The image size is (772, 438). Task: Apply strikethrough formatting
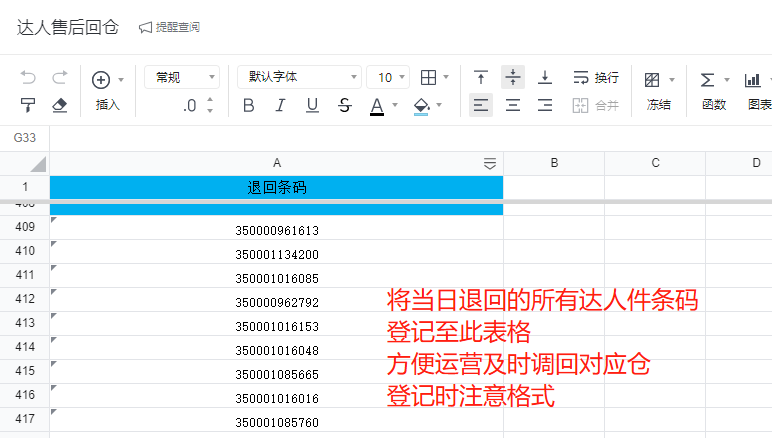344,105
